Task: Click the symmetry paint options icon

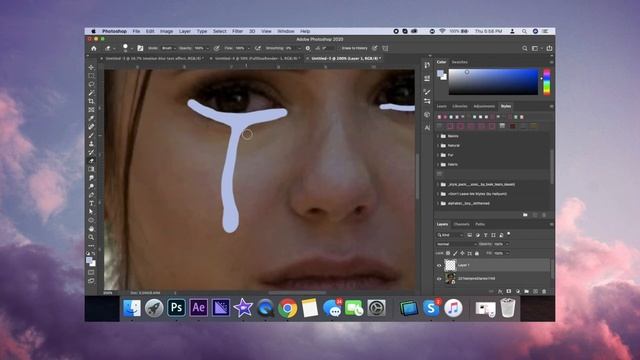Action: pos(385,48)
